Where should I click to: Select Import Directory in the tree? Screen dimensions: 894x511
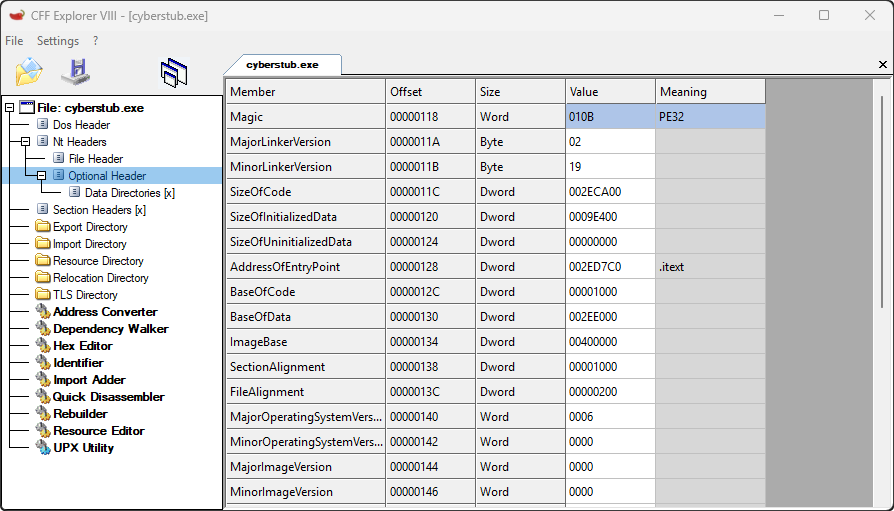[89, 244]
